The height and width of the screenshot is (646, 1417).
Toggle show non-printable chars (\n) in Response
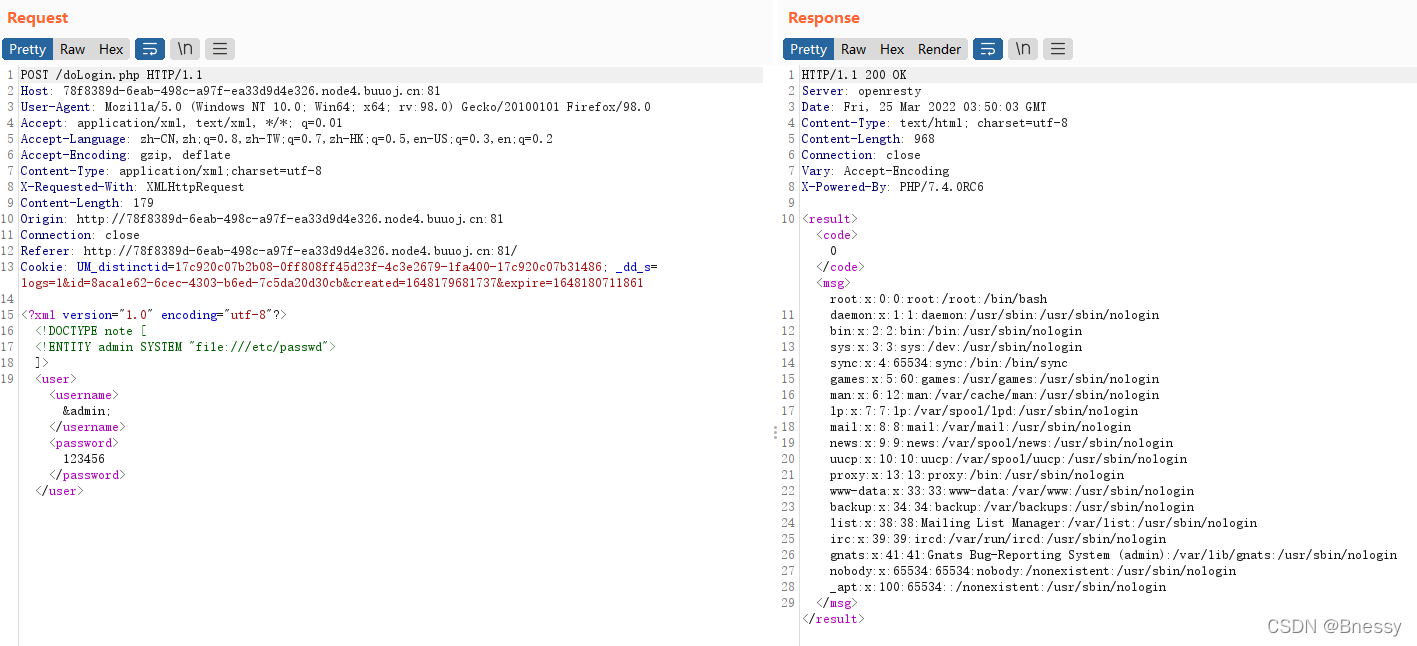[x=1022, y=49]
